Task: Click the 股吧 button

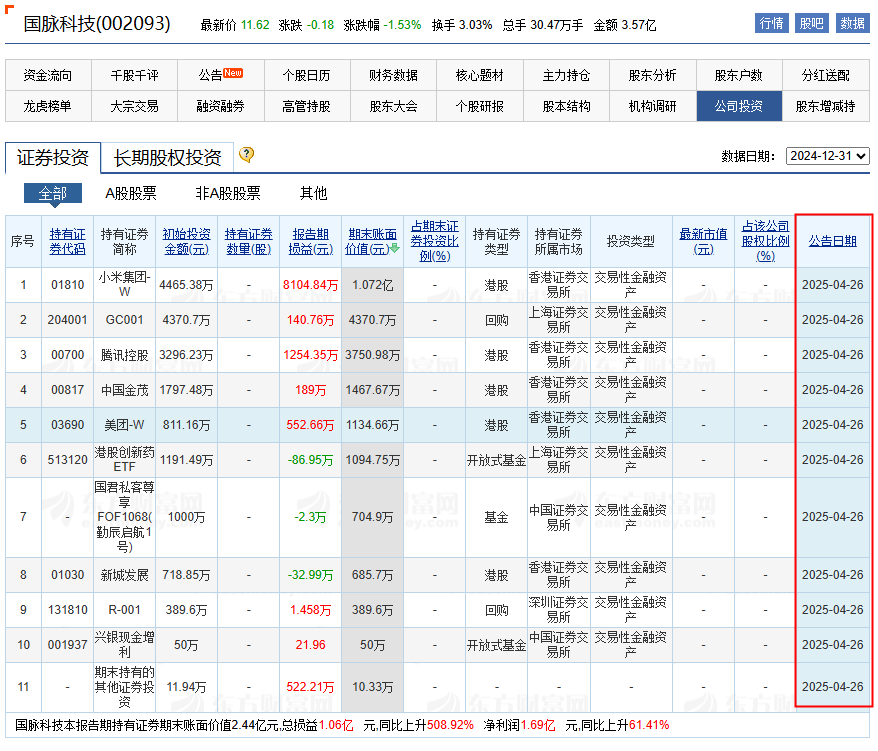Action: click(811, 24)
